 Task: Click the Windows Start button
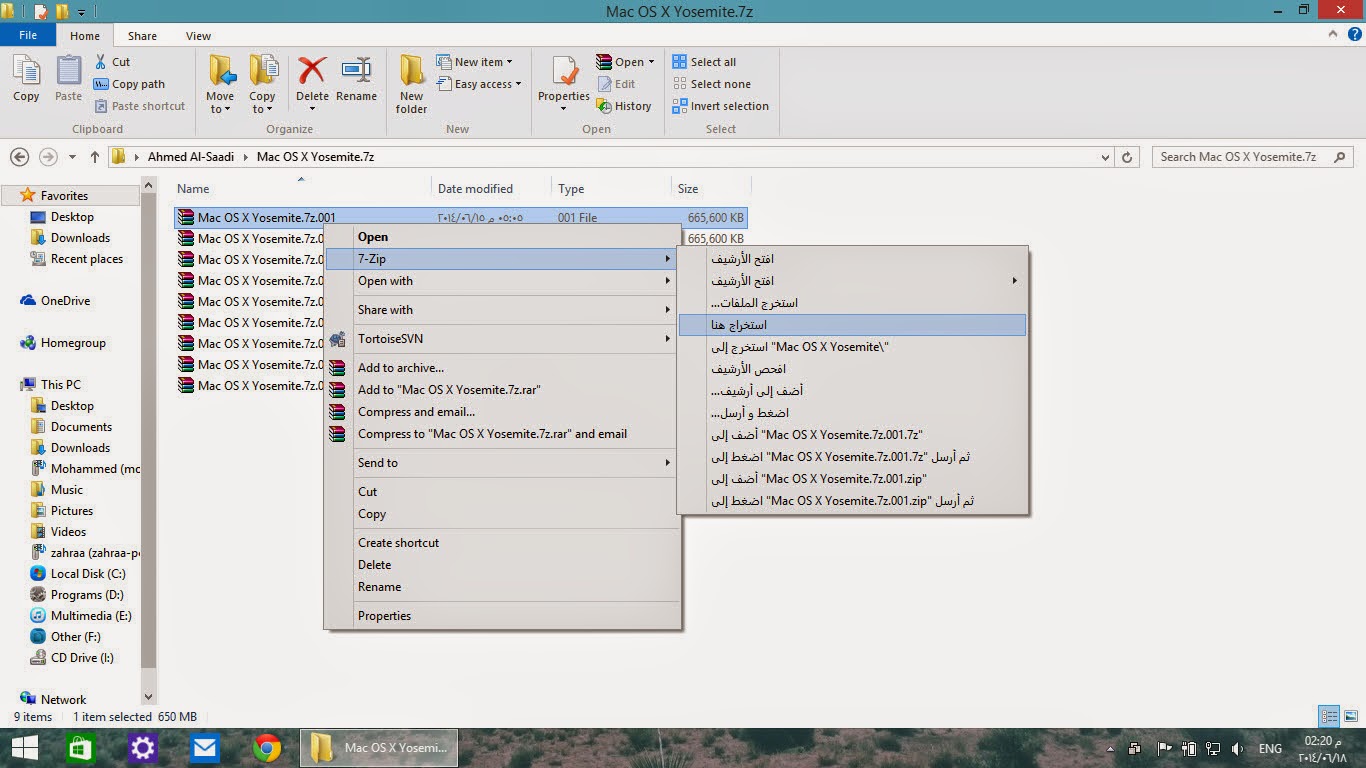[x=24, y=748]
